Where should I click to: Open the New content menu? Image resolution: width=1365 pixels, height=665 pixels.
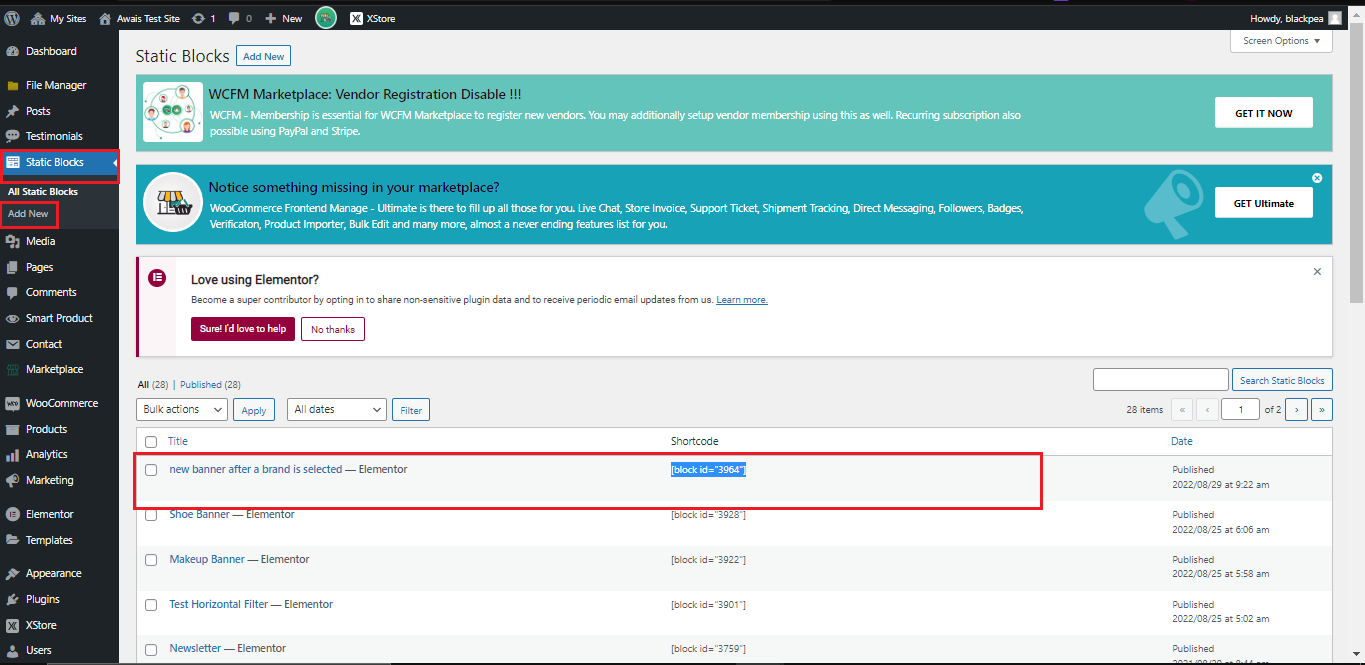point(284,18)
